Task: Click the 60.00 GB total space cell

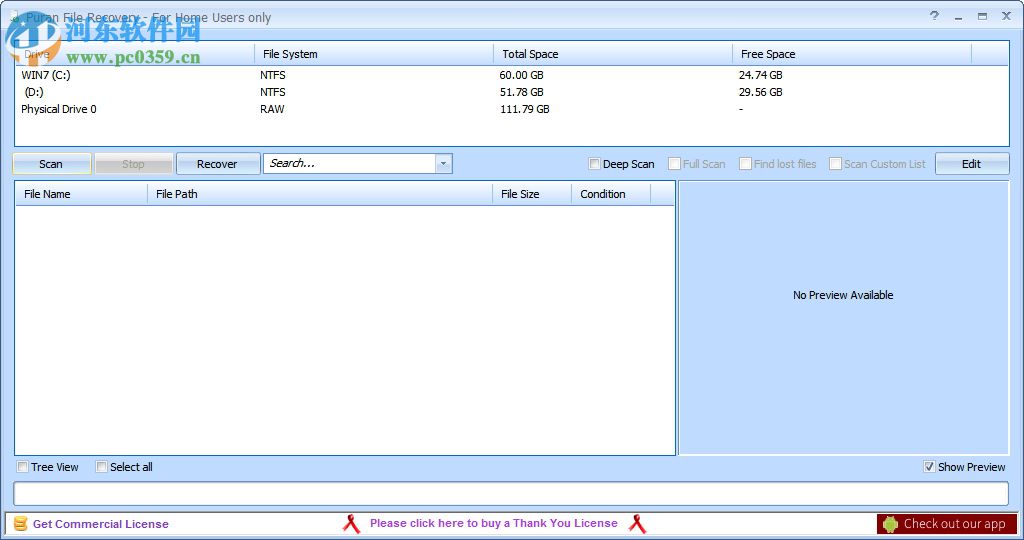Action: click(521, 75)
